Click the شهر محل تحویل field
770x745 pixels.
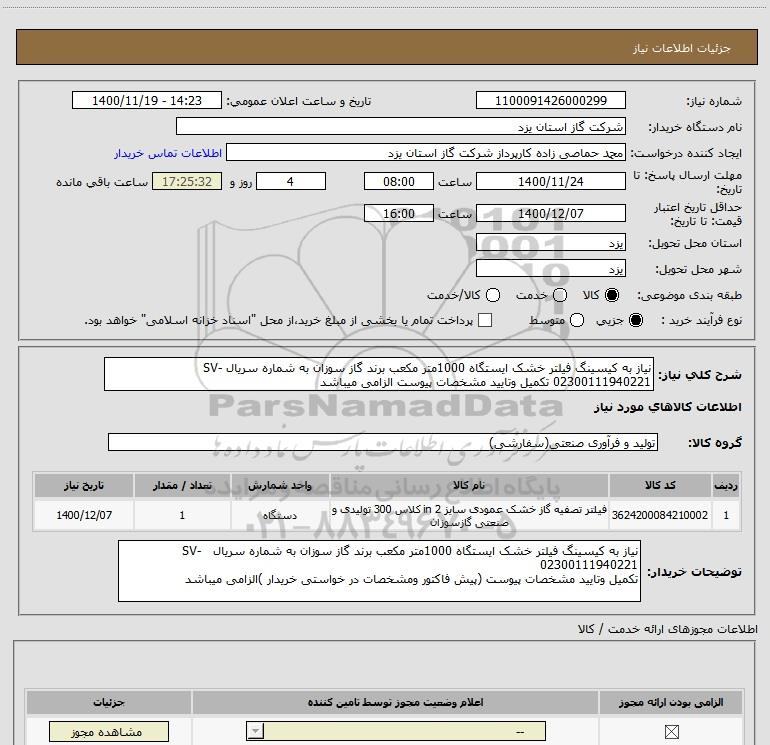(550, 268)
